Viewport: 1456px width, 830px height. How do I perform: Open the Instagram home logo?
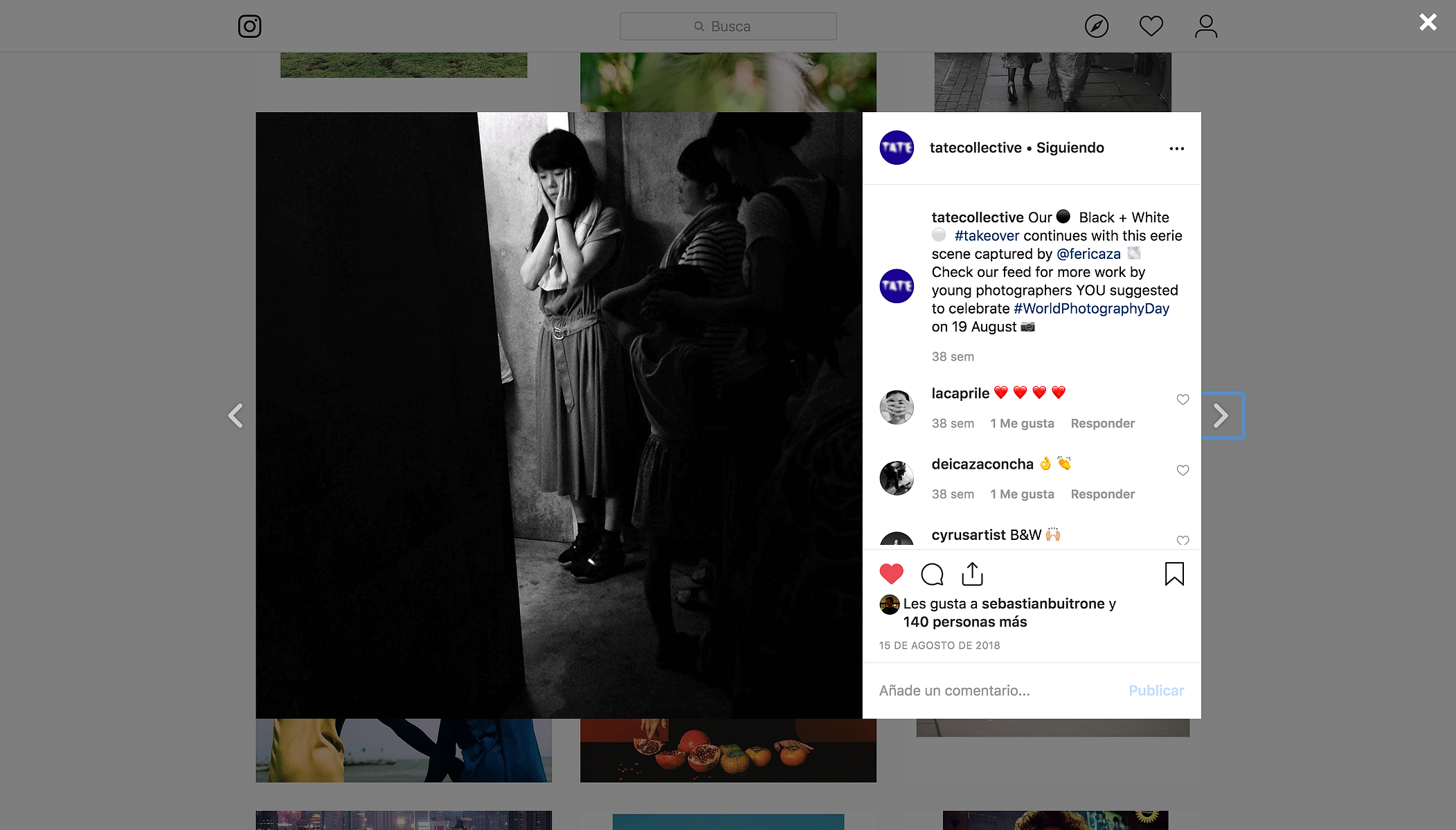[x=249, y=26]
